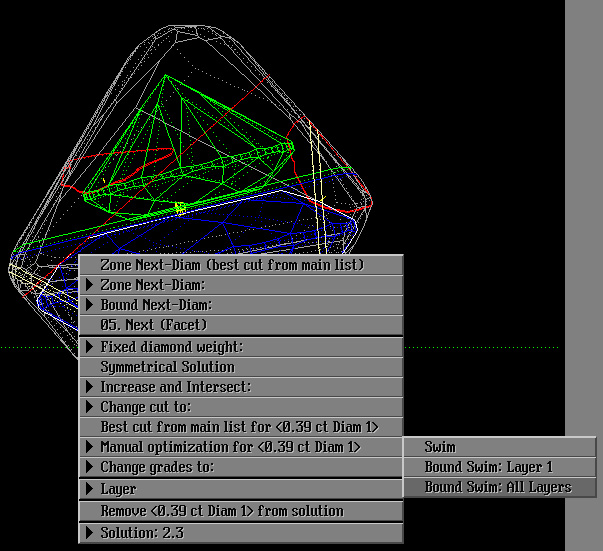
Task: Click the gray side panel on the right
Action: (x=583, y=200)
